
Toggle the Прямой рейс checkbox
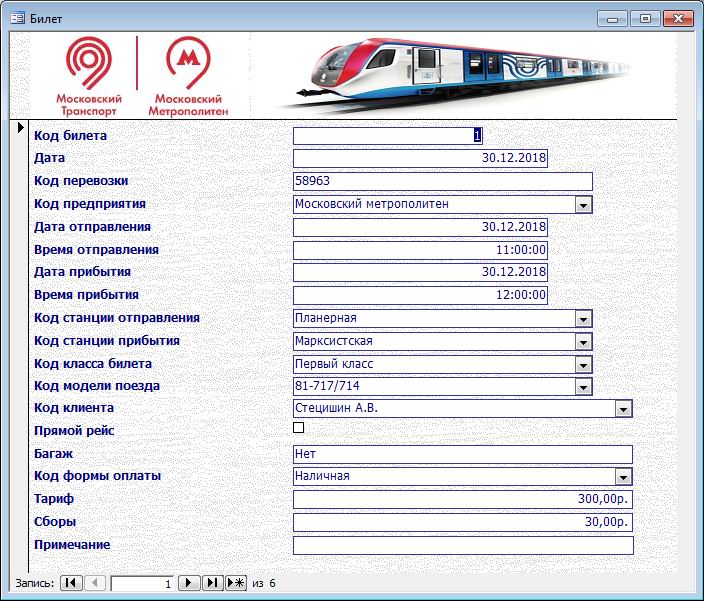(x=298, y=428)
